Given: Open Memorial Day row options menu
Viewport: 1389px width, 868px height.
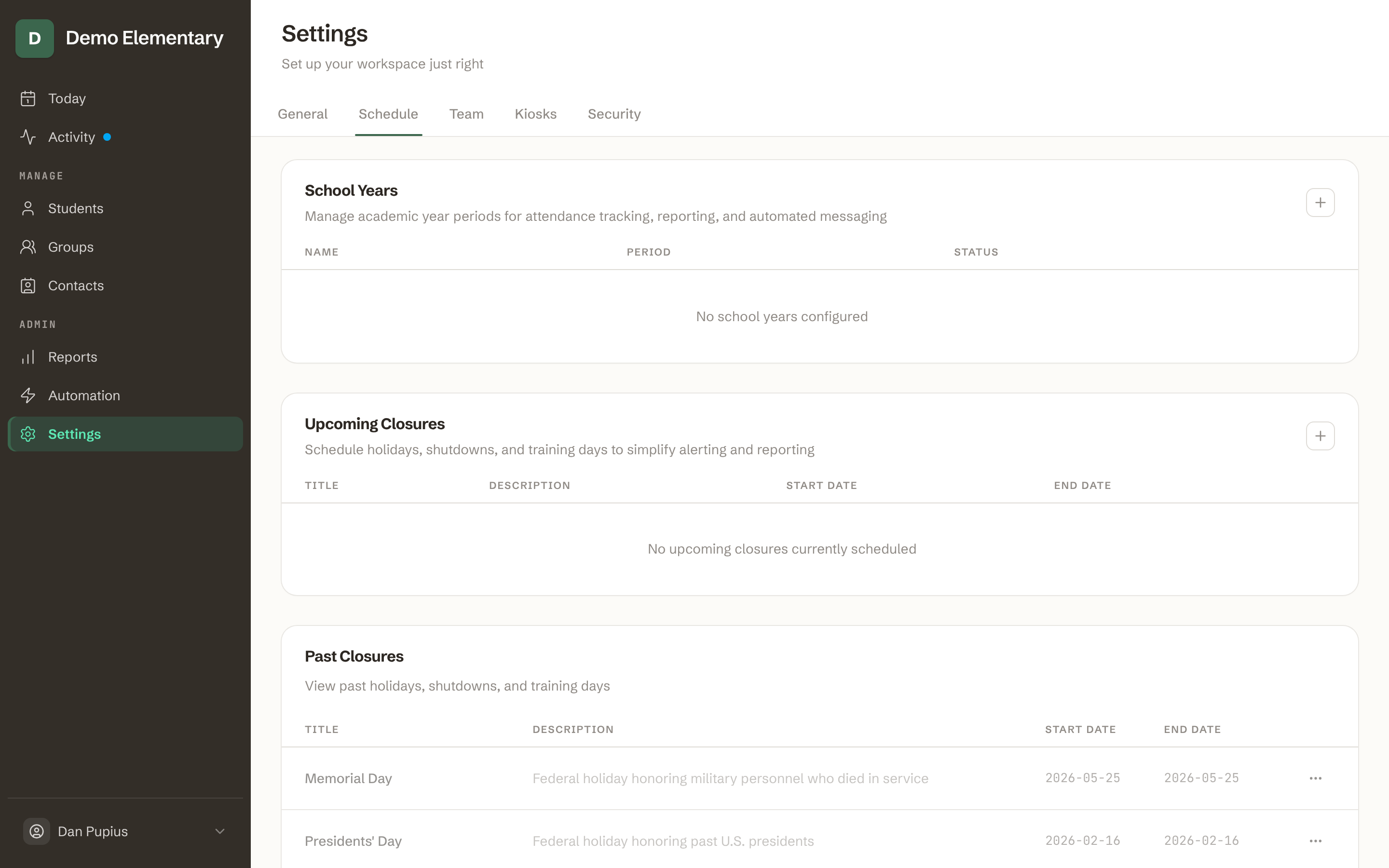Looking at the screenshot, I should (1316, 778).
